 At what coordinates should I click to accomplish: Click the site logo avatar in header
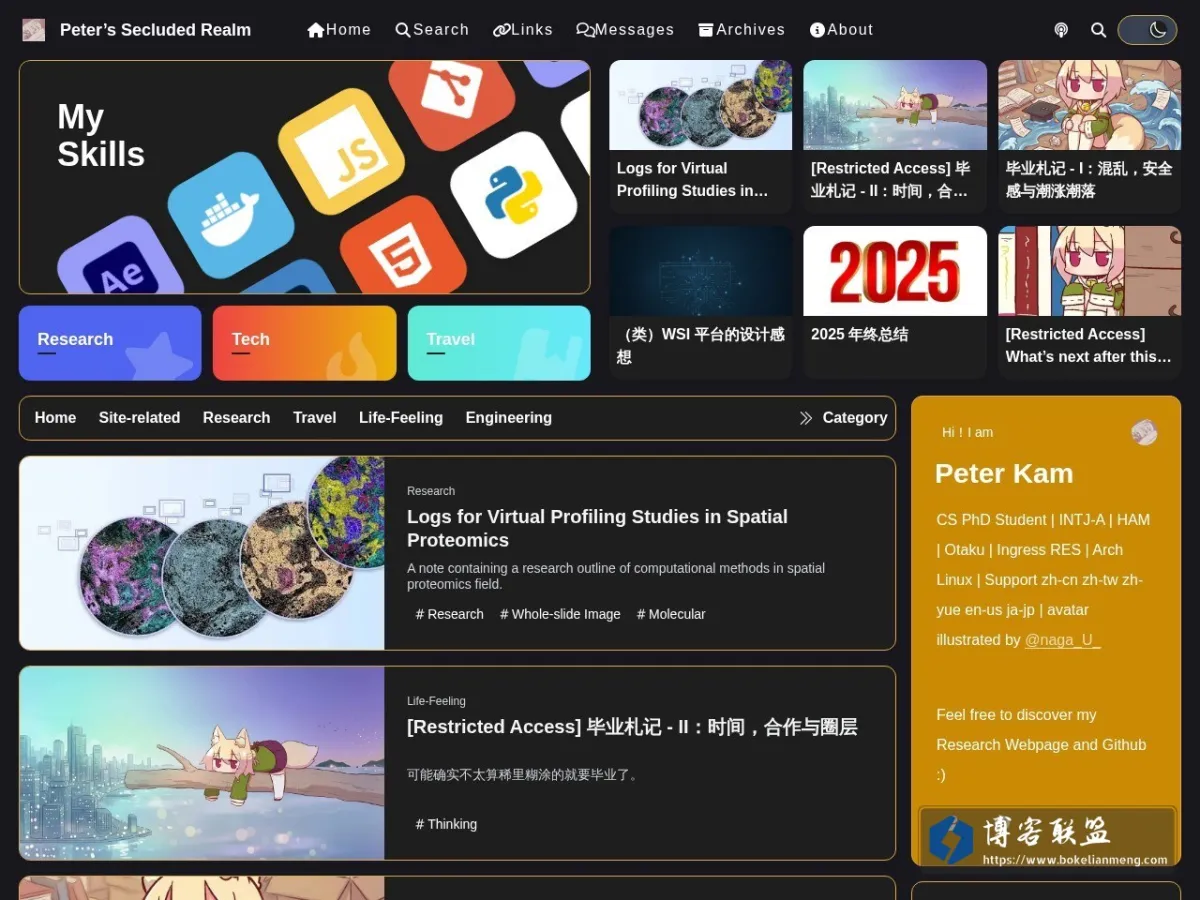click(34, 30)
